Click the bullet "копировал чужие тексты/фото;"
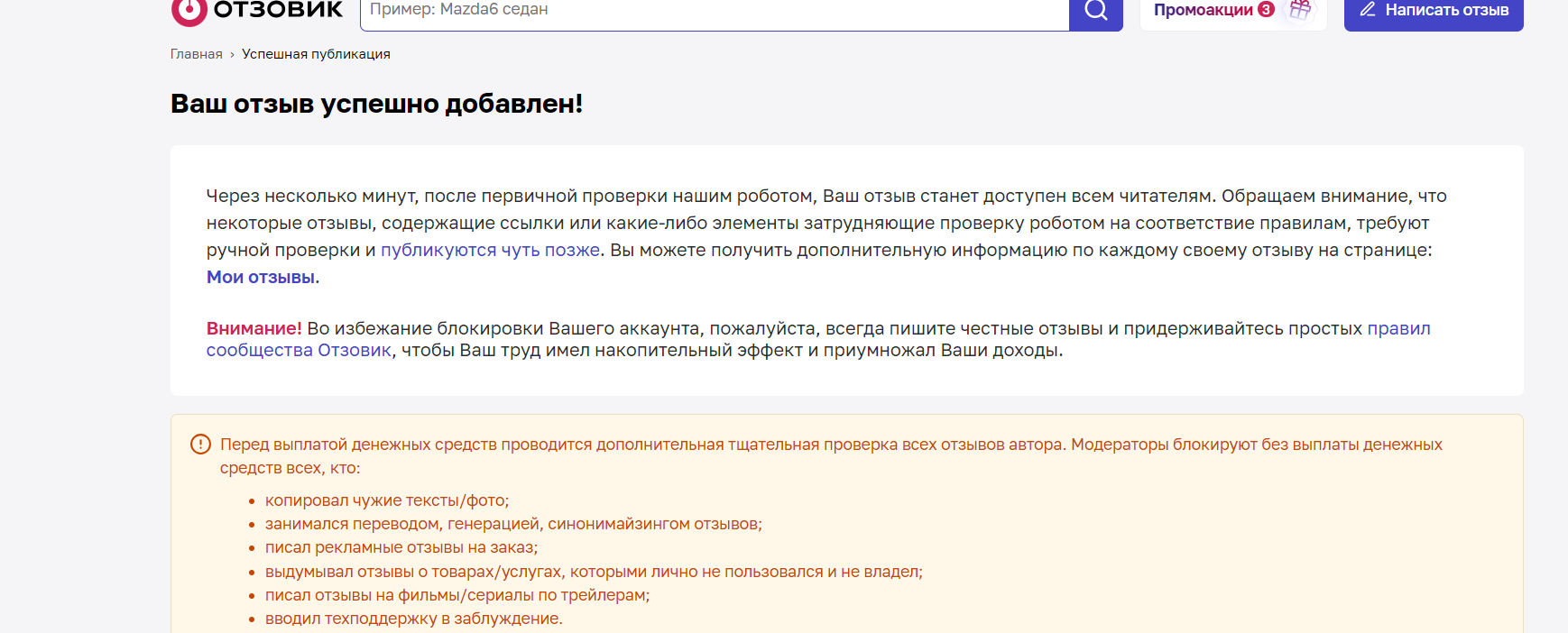This screenshot has height=633, width=1568. [387, 500]
